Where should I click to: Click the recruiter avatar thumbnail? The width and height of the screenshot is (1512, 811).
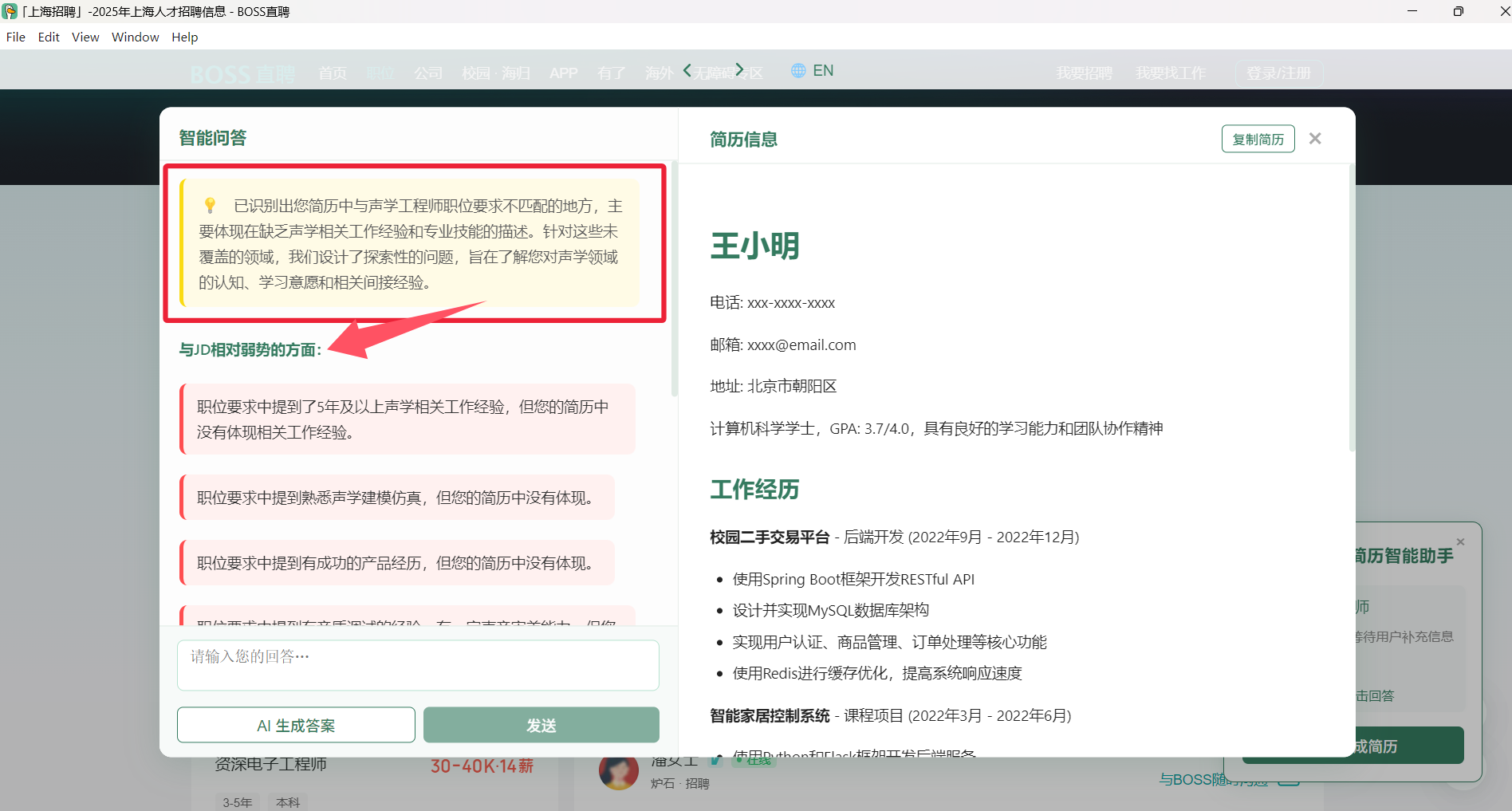[x=619, y=772]
